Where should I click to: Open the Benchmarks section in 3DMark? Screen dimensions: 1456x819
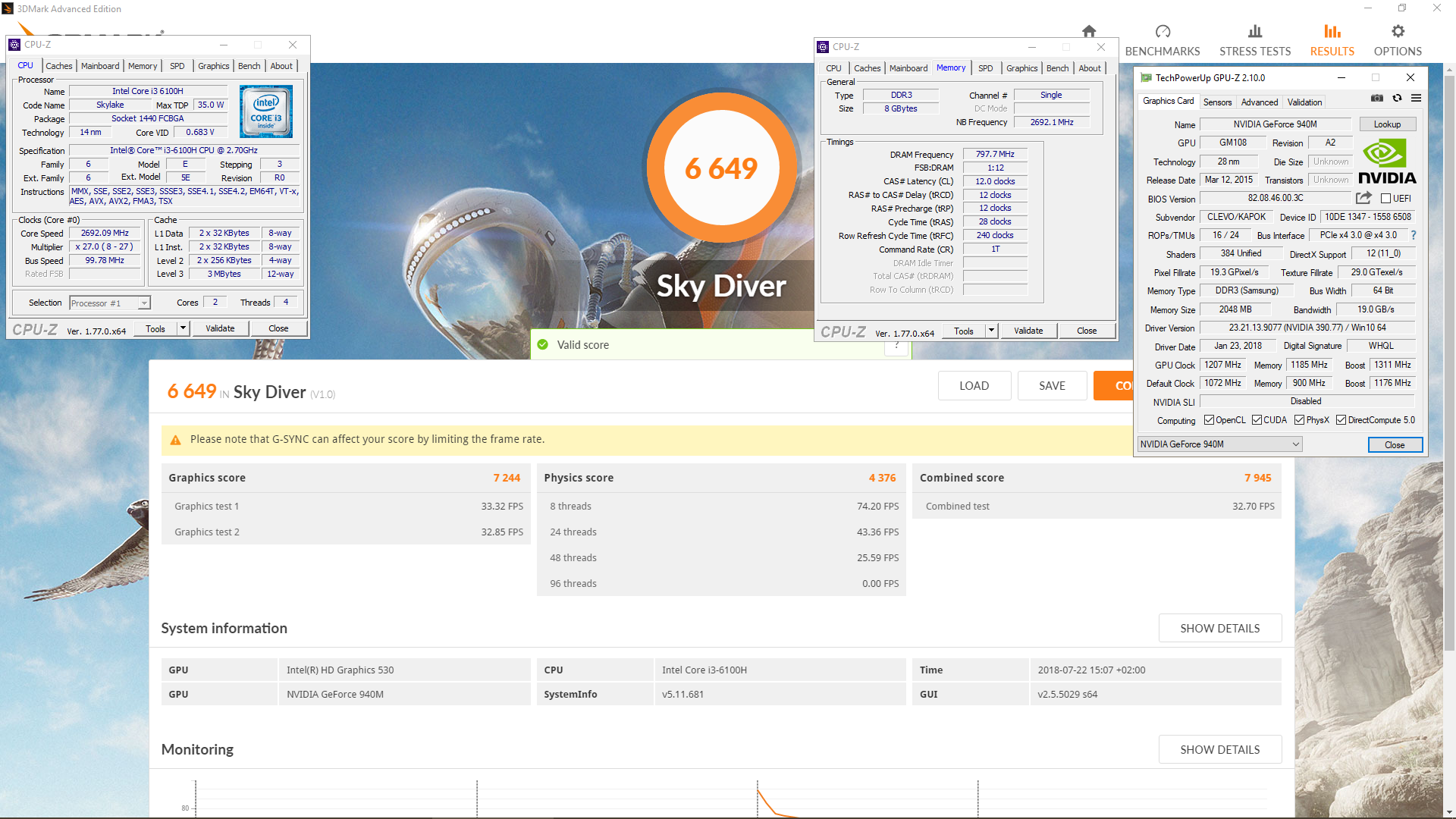point(1163,41)
